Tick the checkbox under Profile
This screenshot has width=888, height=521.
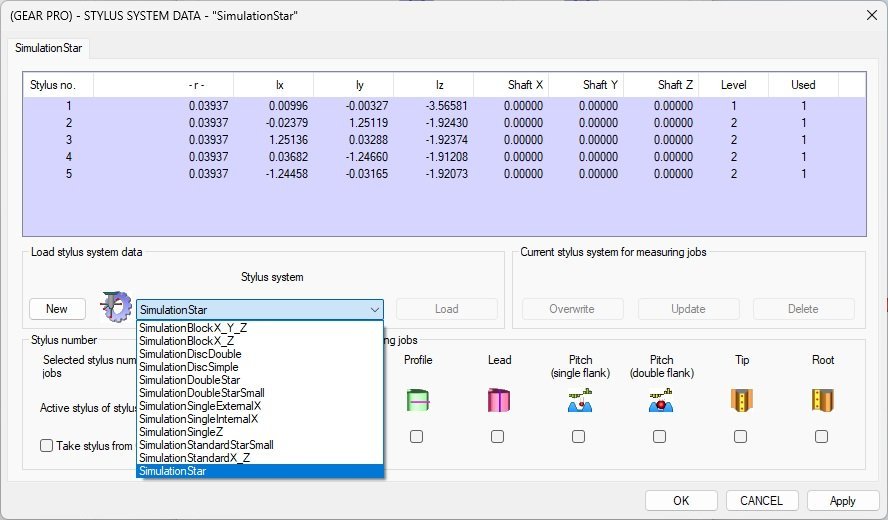[x=417, y=437]
